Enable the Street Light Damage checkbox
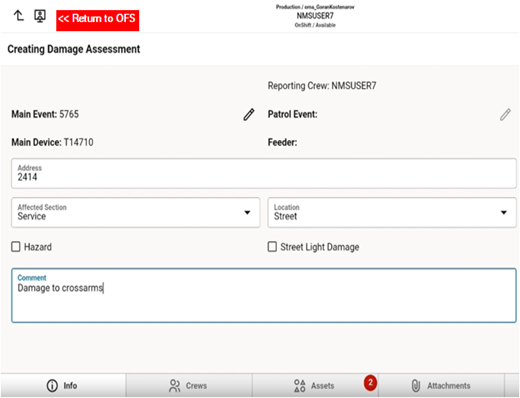The image size is (520, 398). click(272, 247)
